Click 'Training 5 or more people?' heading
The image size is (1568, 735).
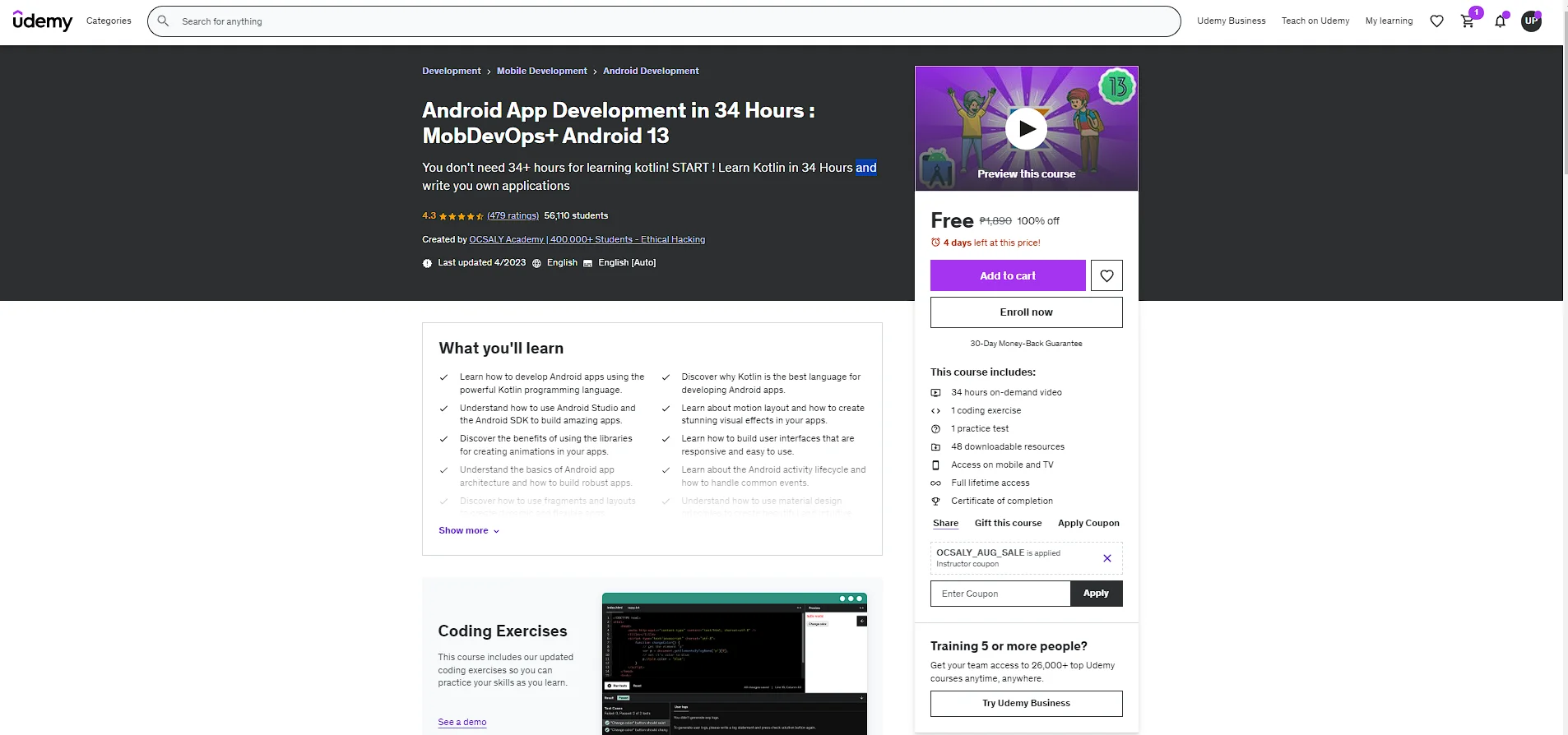1009,646
